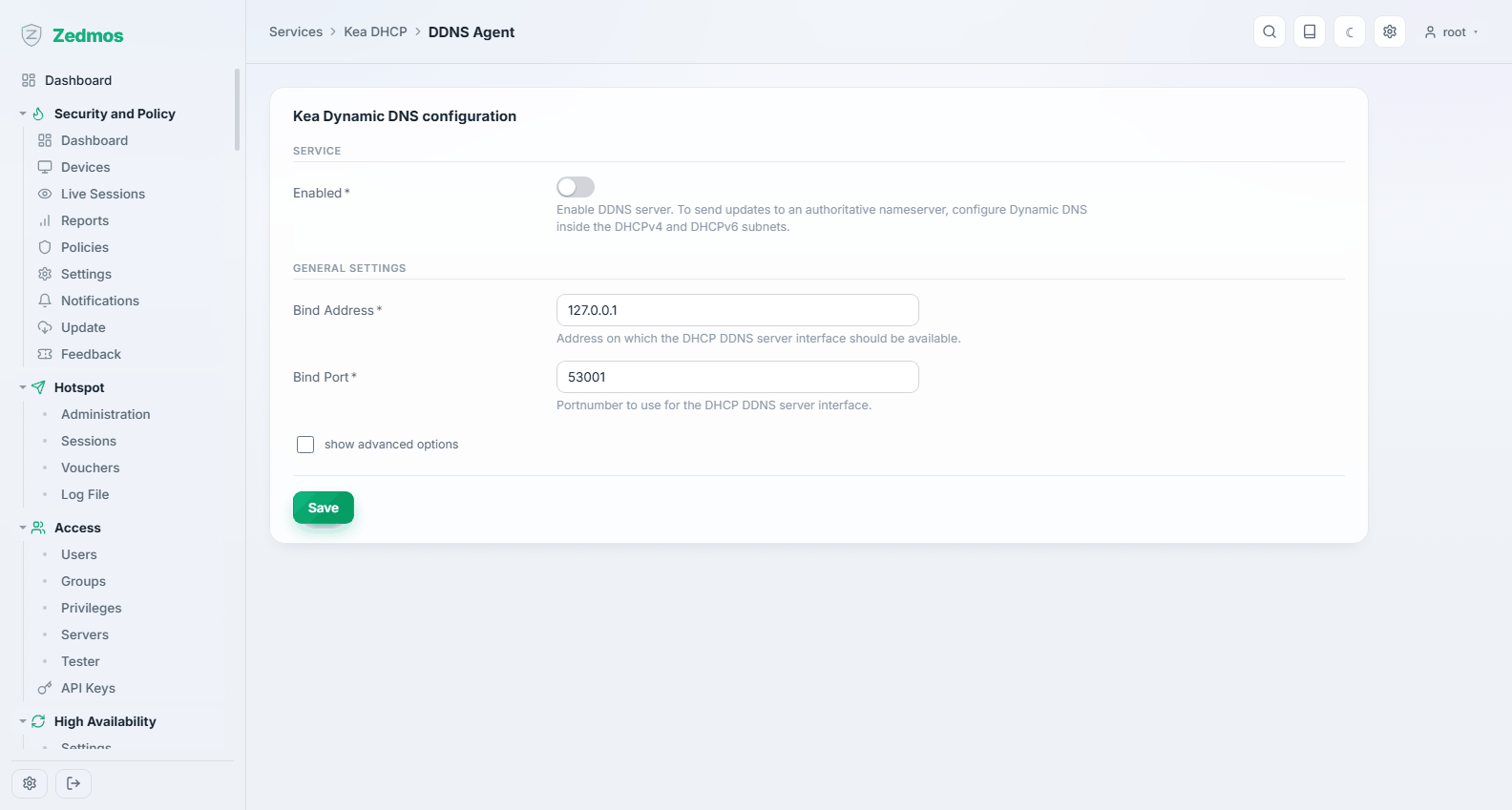Click the Feedback ticket icon
Image resolution: width=1512 pixels, height=810 pixels.
[45, 354]
